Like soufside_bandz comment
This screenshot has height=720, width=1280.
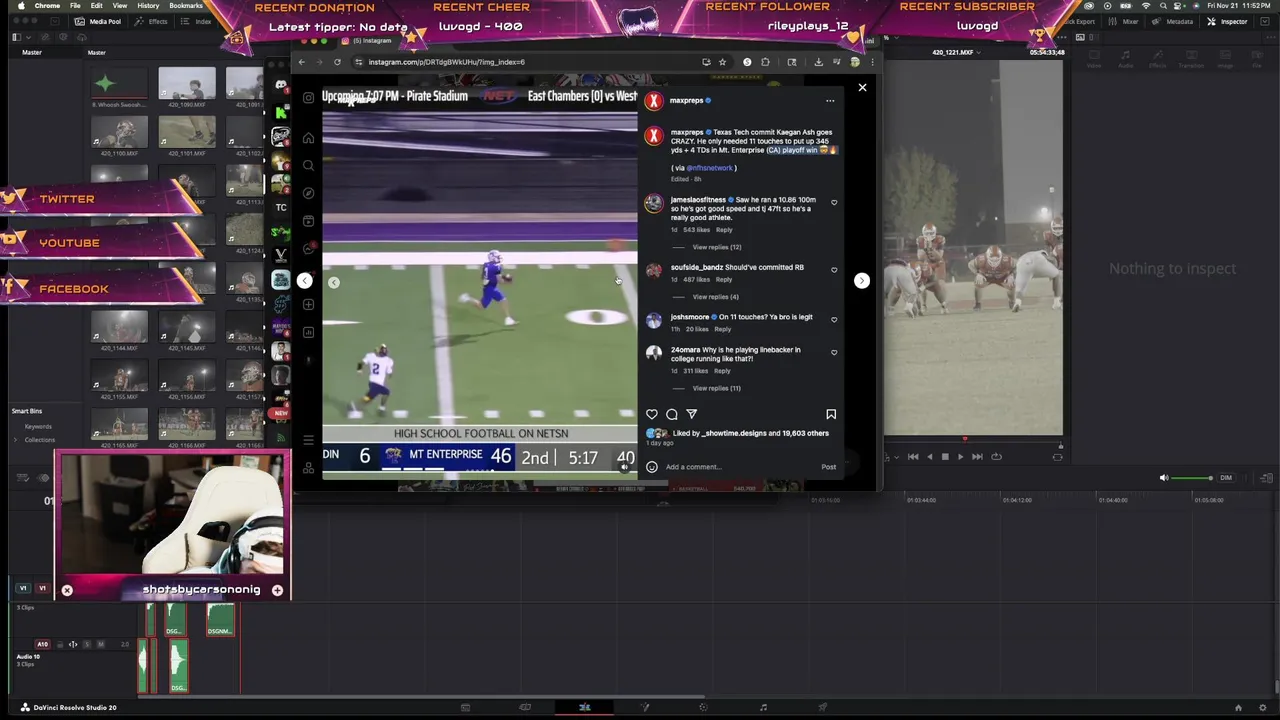point(835,270)
